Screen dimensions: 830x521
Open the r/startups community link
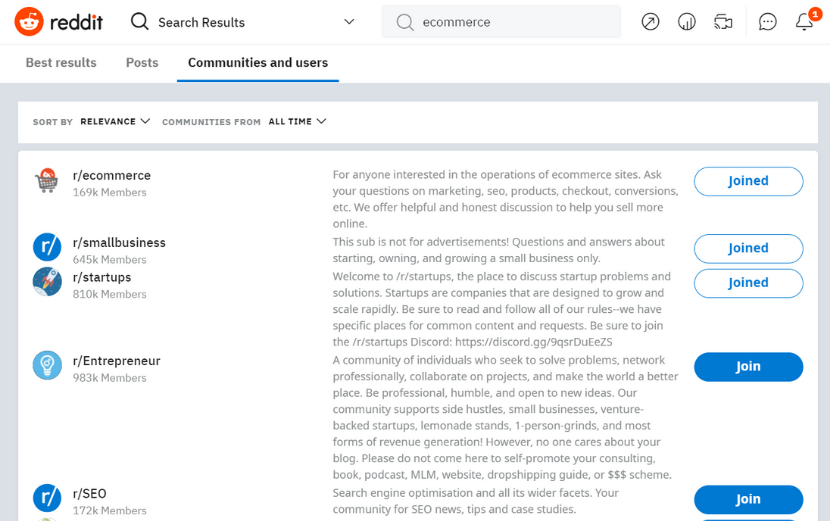tap(102, 277)
